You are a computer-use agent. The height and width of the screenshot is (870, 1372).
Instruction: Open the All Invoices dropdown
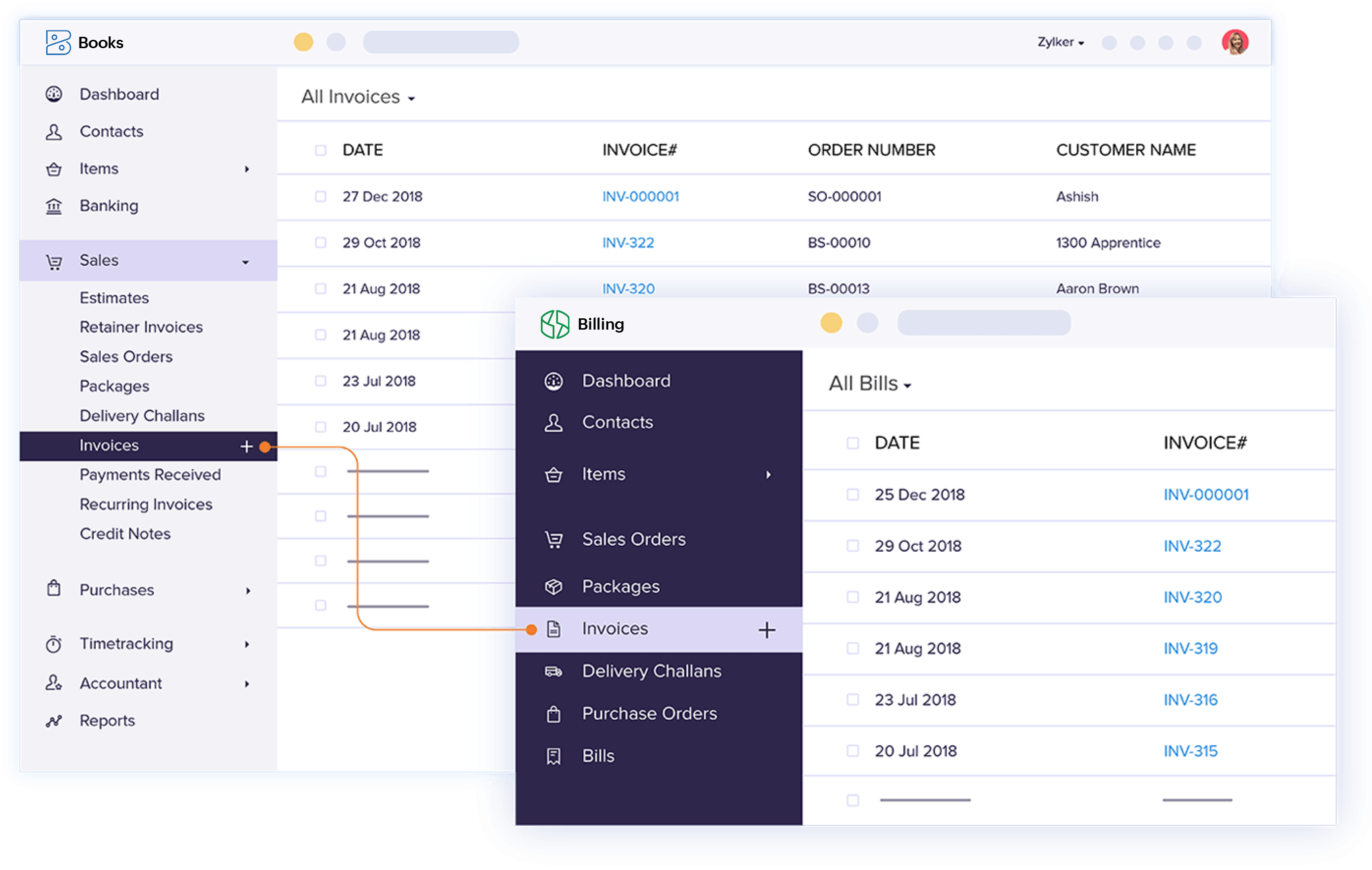click(x=358, y=97)
